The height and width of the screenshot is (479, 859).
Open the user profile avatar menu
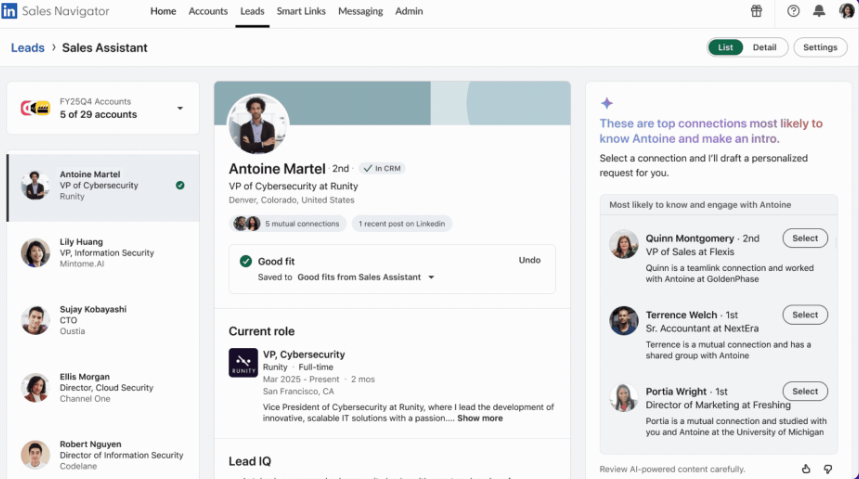click(846, 10)
